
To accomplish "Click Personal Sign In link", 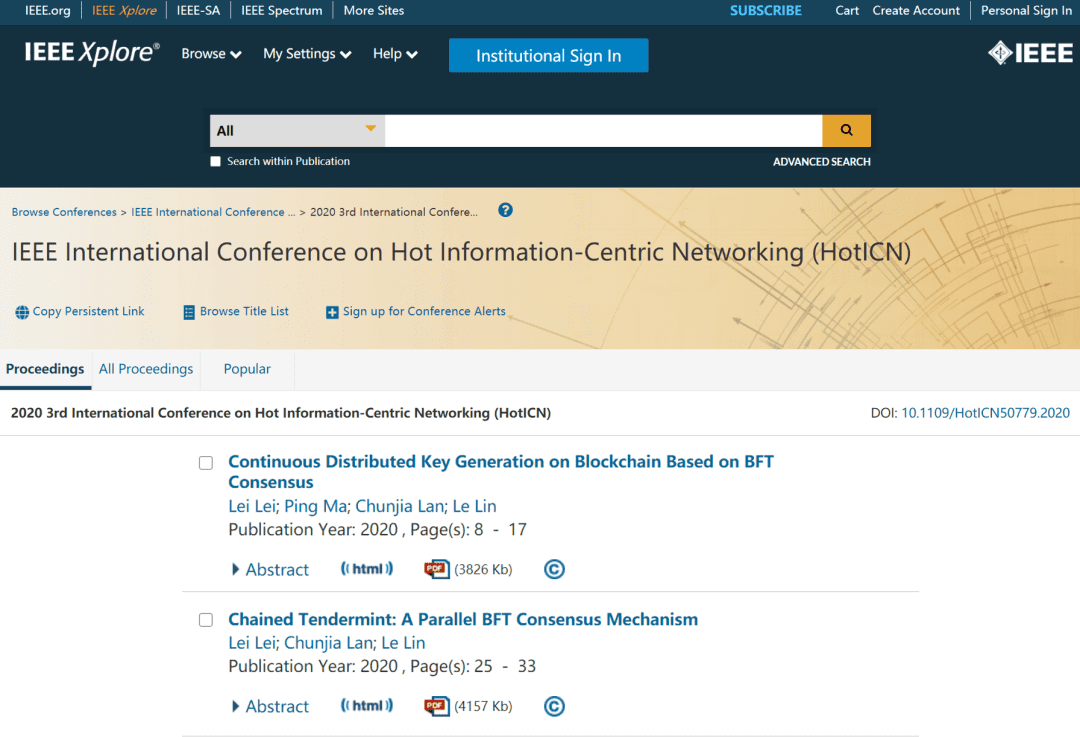I will [1026, 10].
